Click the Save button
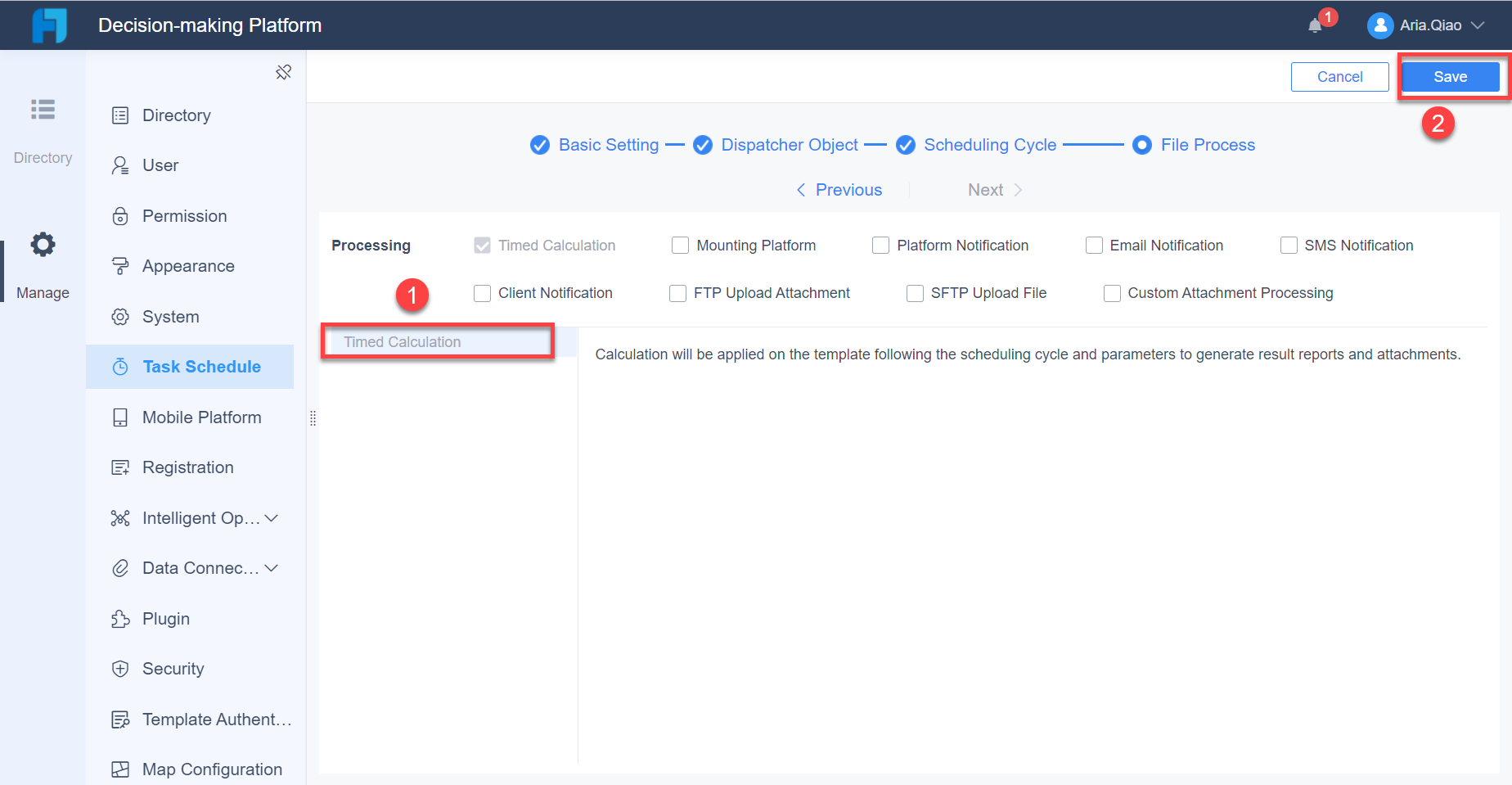1512x785 pixels. click(1451, 77)
